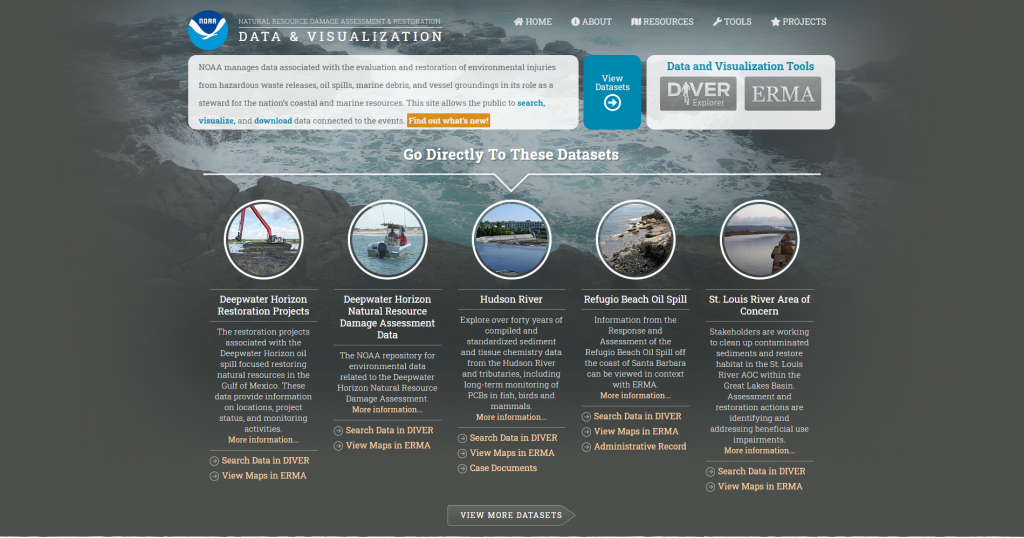Click the St. Louis River circular photo
The width and height of the screenshot is (1024, 538).
pyautogui.click(x=760, y=240)
